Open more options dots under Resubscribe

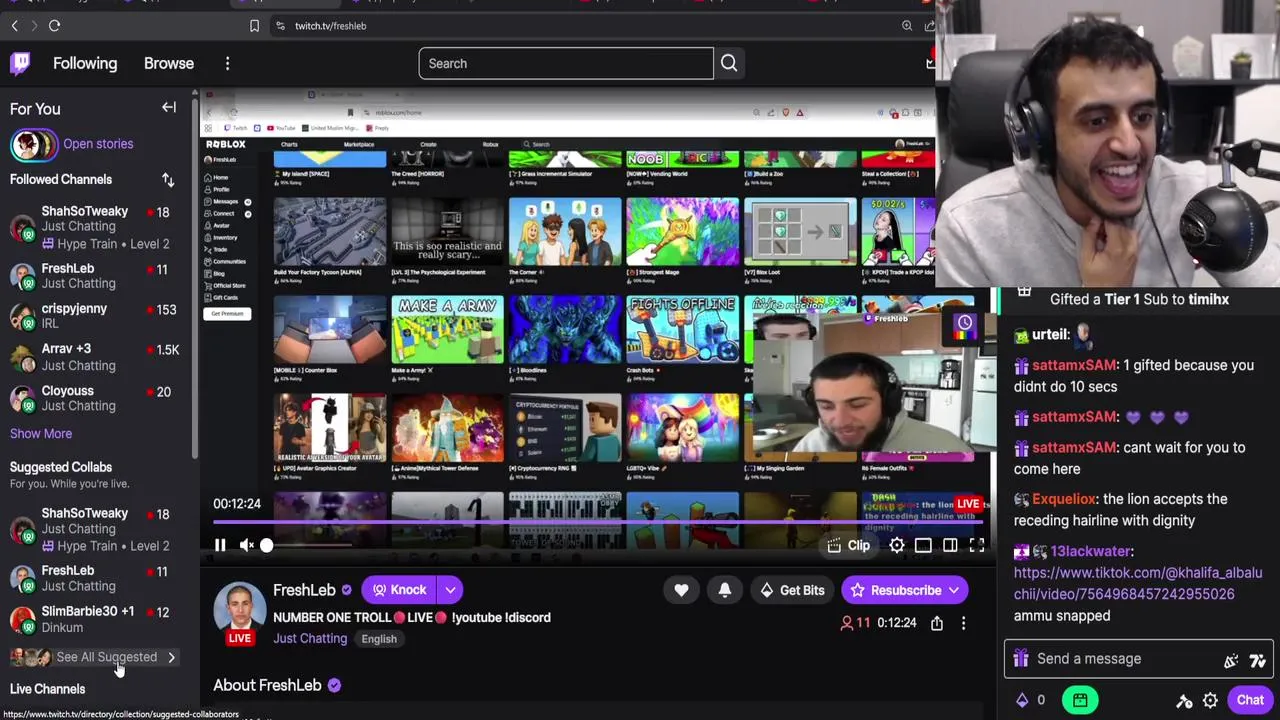pos(963,623)
